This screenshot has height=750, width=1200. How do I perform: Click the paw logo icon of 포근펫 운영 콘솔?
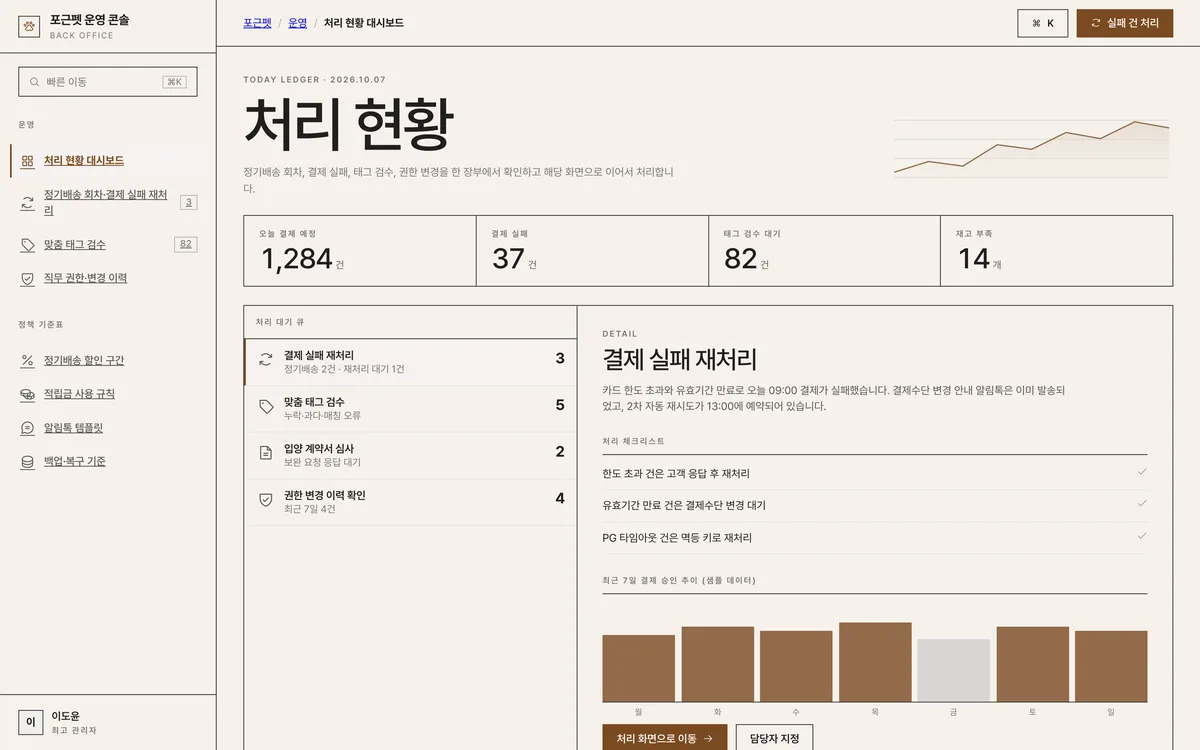pyautogui.click(x=30, y=26)
